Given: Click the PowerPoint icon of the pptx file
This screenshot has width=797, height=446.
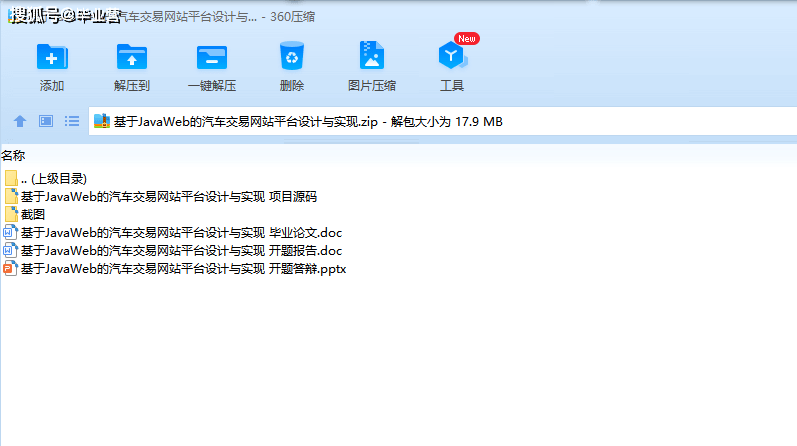Looking at the screenshot, I should pyautogui.click(x=10, y=269).
